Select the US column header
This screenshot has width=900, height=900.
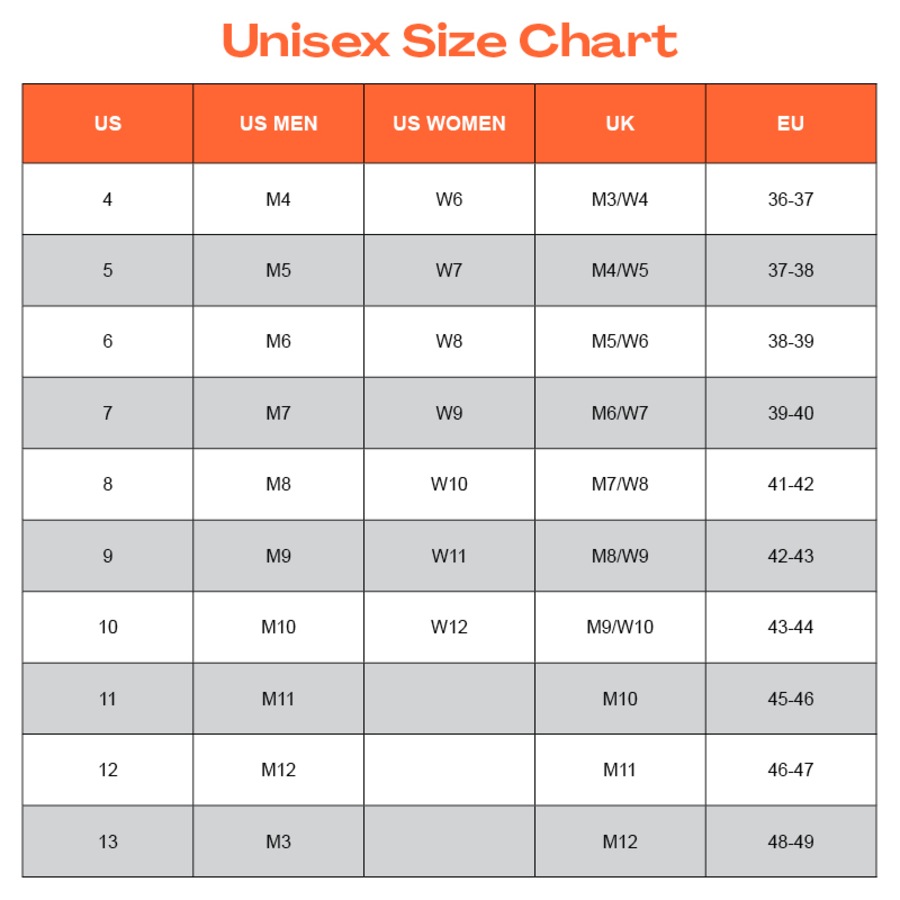click(108, 124)
